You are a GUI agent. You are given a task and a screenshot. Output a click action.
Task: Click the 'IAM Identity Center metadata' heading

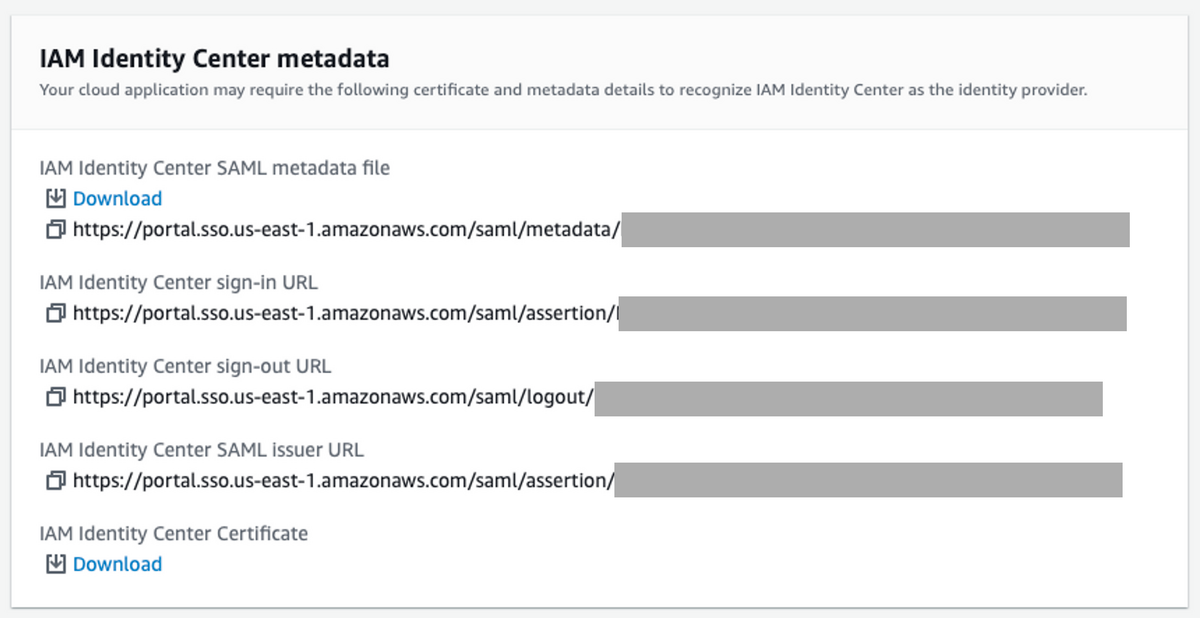click(x=214, y=58)
